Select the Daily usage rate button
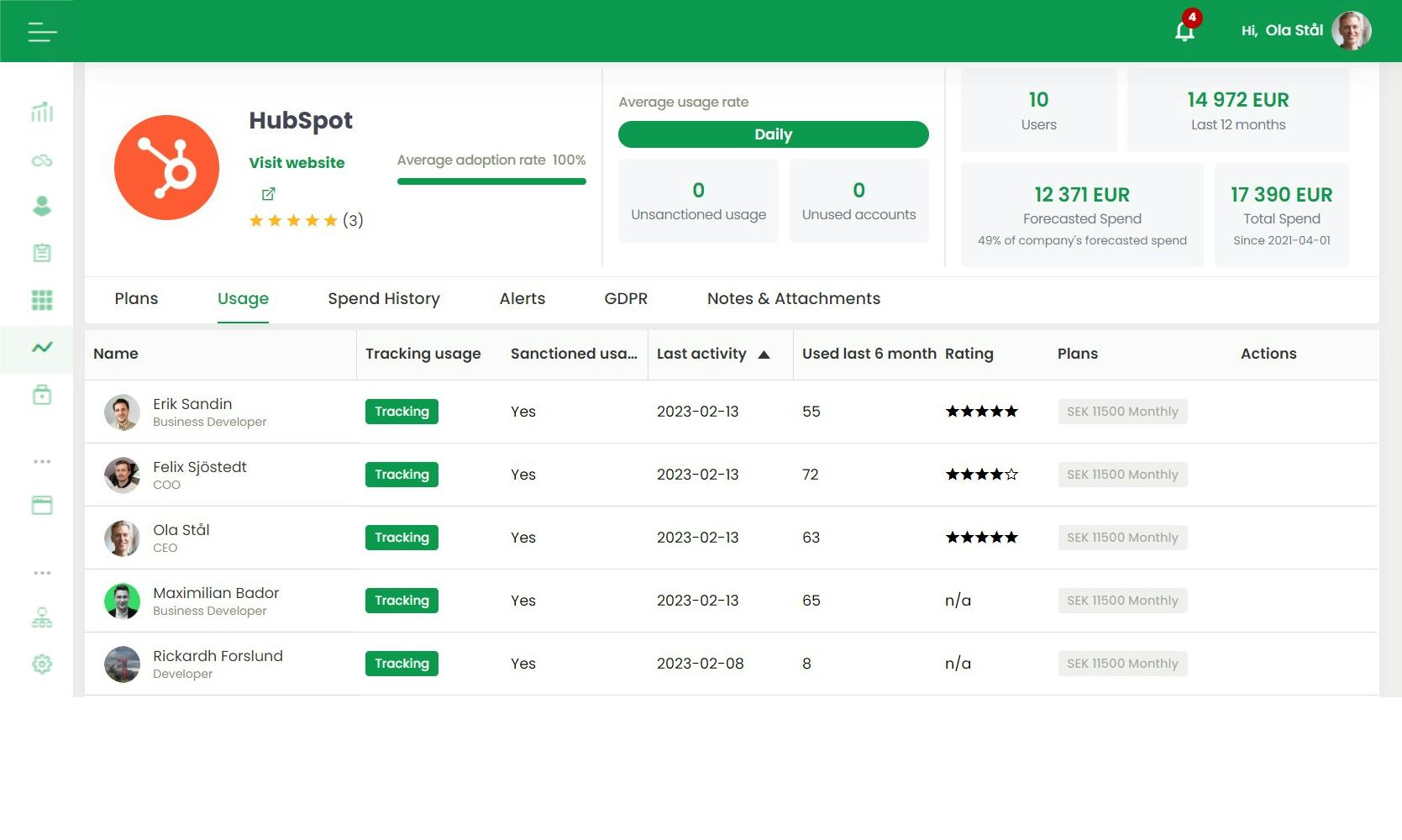1402x840 pixels. 774,134
